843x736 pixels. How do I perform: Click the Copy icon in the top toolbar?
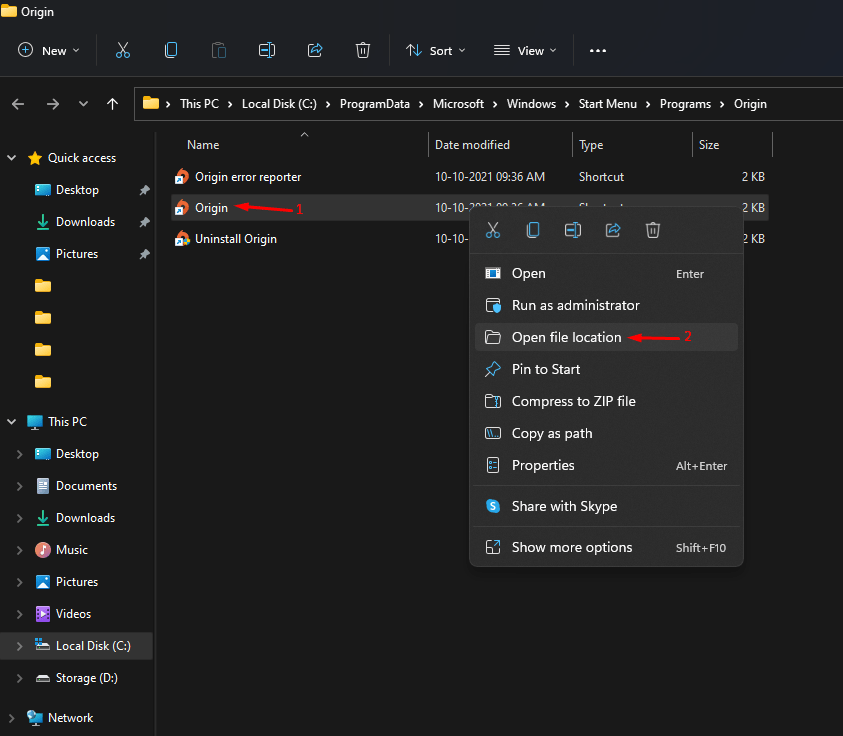click(171, 51)
